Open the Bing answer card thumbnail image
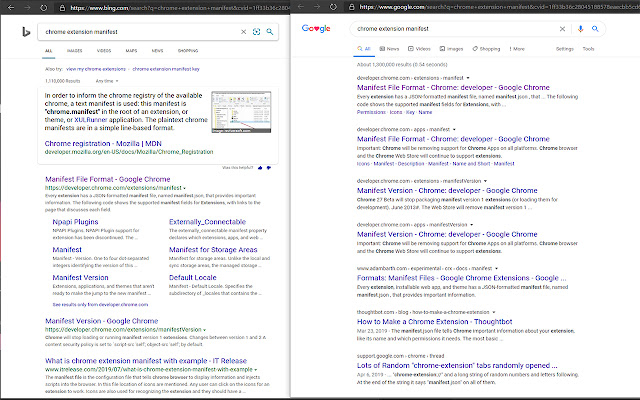 pos(241,112)
